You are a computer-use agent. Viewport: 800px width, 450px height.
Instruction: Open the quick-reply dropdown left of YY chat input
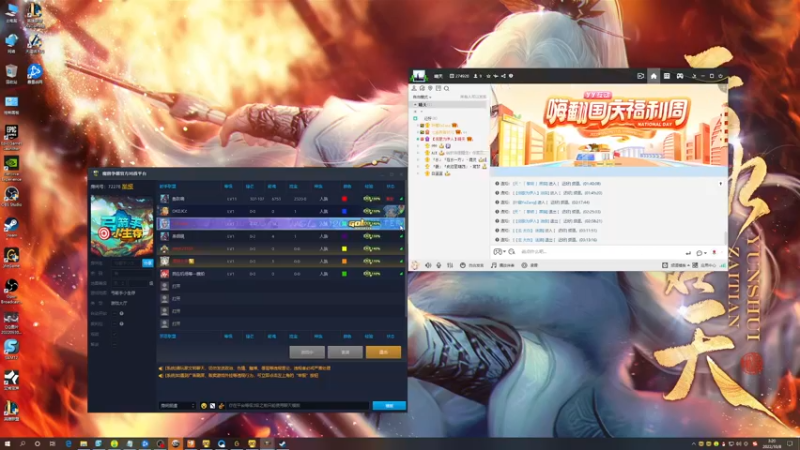click(499, 252)
